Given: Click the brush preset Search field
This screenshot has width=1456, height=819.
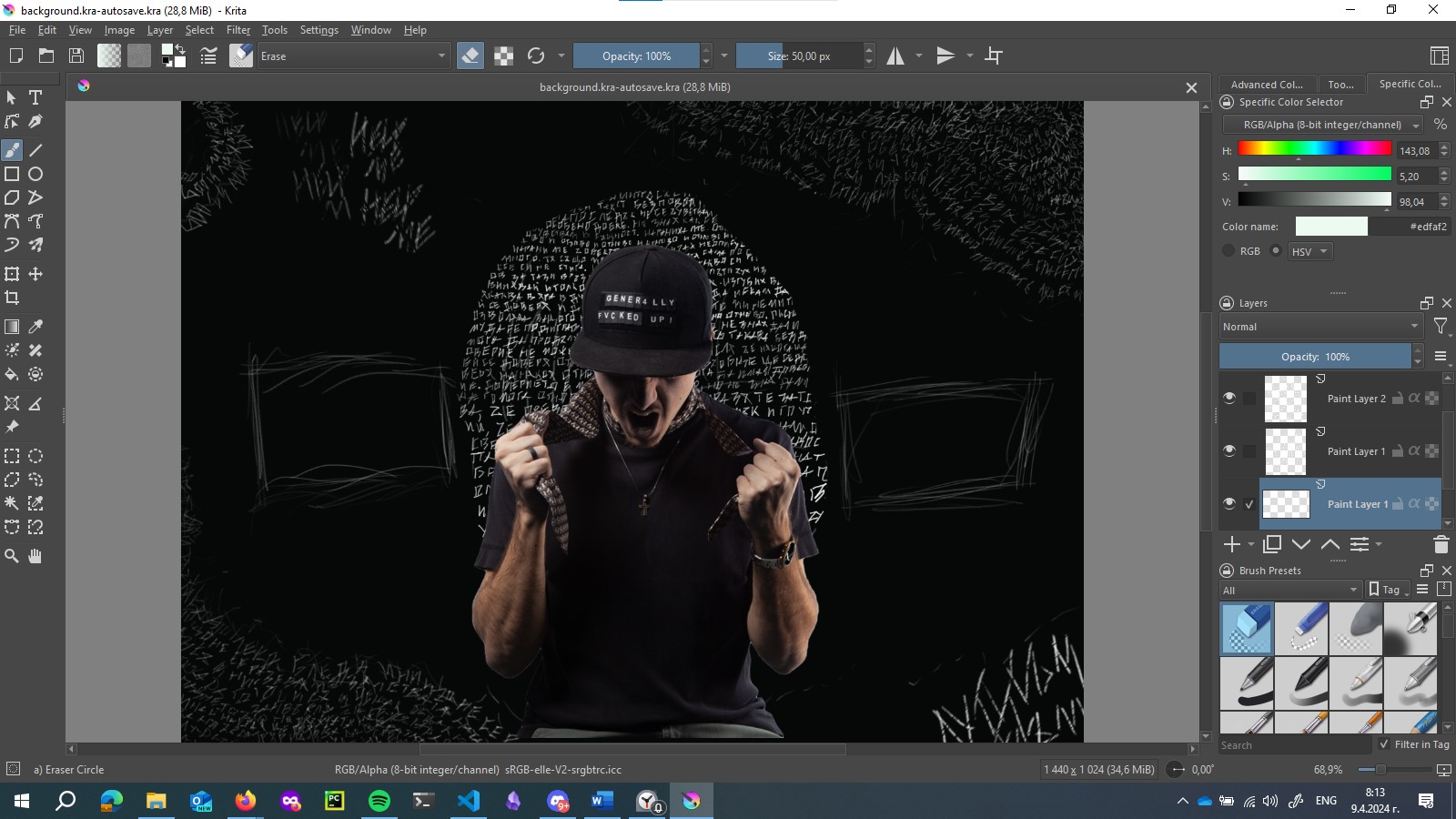Looking at the screenshot, I should point(1294,745).
